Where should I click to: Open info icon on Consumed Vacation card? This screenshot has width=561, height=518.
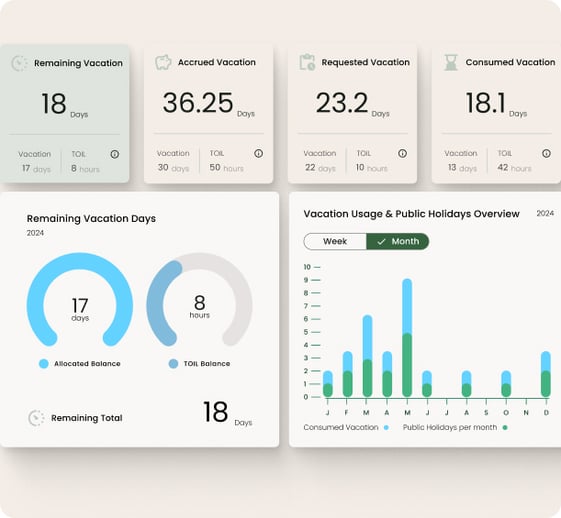click(x=546, y=153)
